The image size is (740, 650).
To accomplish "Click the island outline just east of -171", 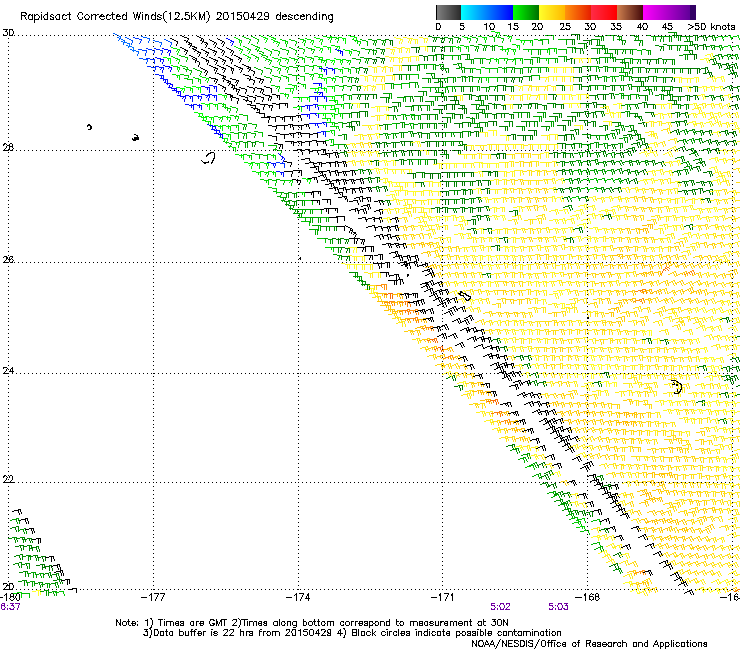I will coord(465,296).
